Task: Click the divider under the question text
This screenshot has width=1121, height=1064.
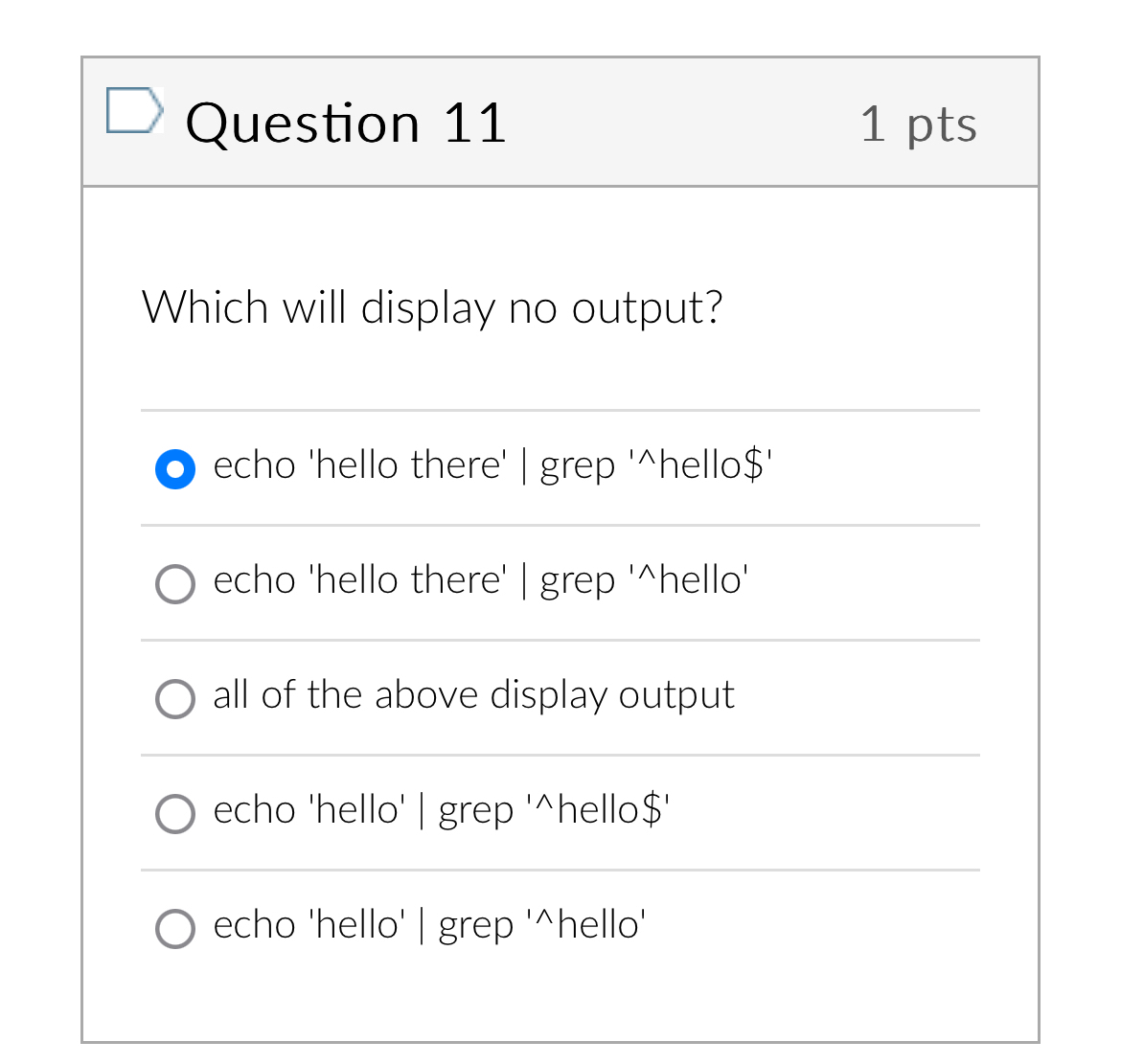Action: (560, 412)
